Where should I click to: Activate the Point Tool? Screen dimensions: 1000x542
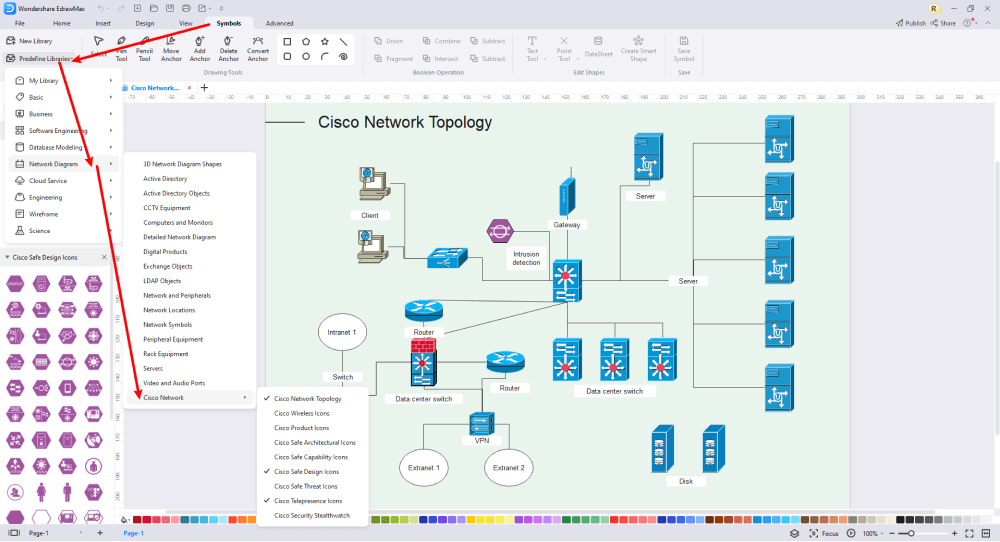[x=564, y=49]
